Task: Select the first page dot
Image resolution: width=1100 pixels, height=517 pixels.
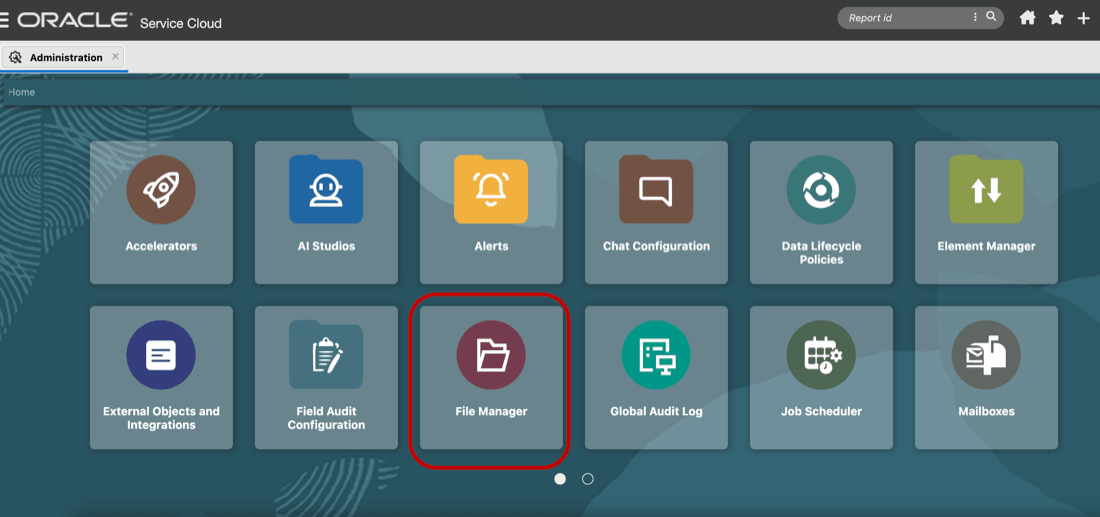Action: 560,478
